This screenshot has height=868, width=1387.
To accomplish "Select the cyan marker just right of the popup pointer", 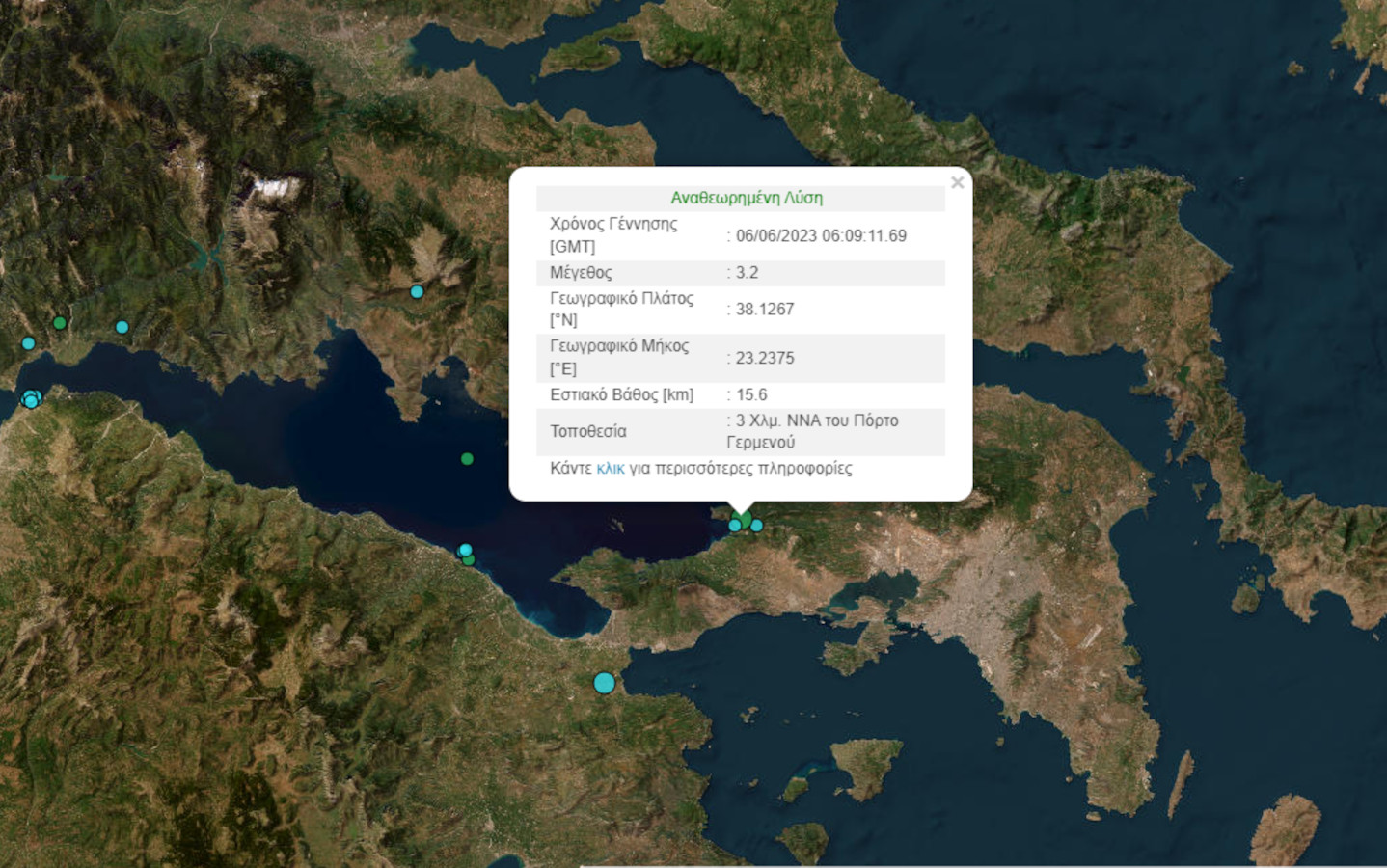I will tap(756, 526).
